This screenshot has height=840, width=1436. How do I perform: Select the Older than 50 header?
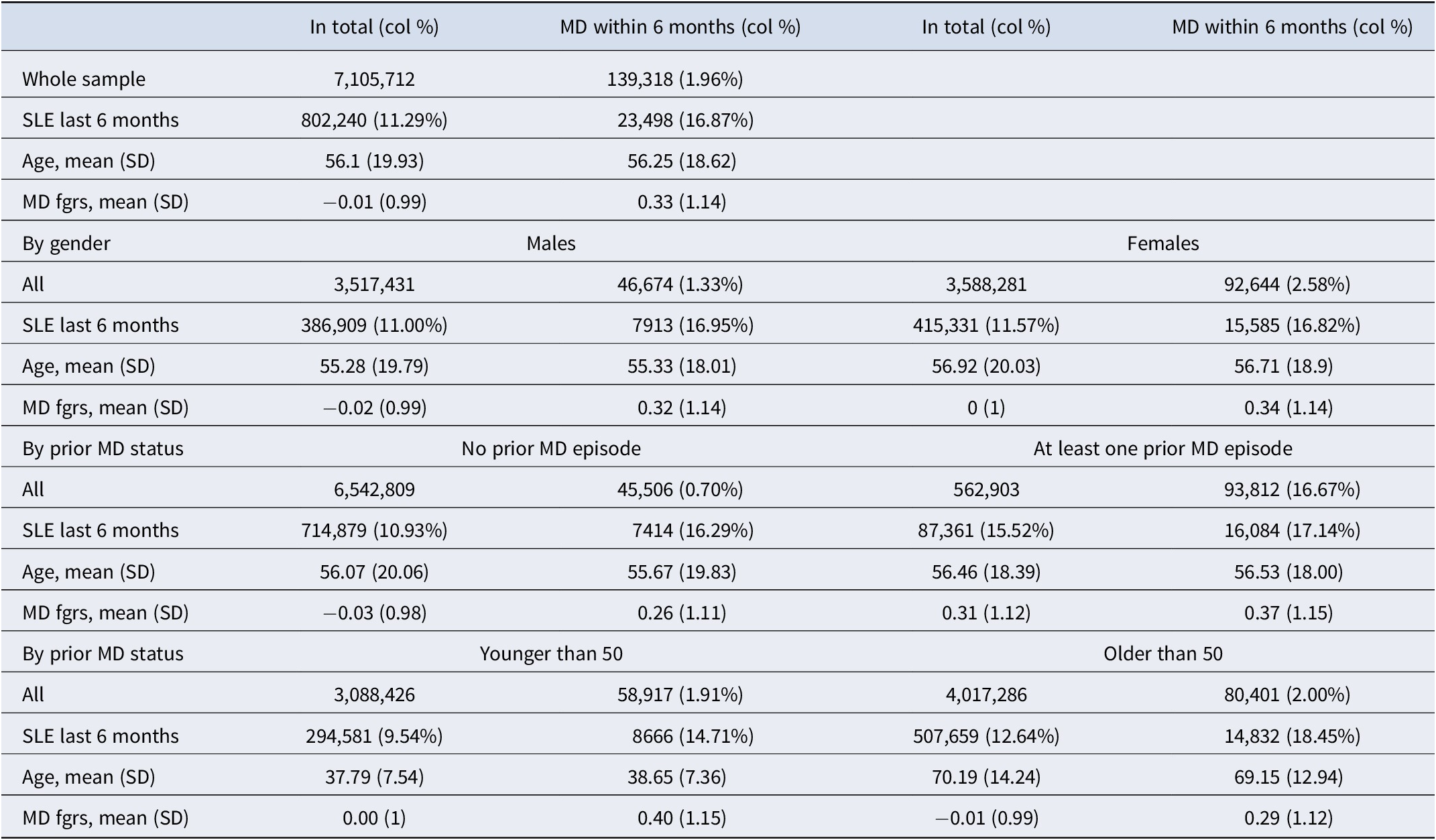[x=1162, y=653]
